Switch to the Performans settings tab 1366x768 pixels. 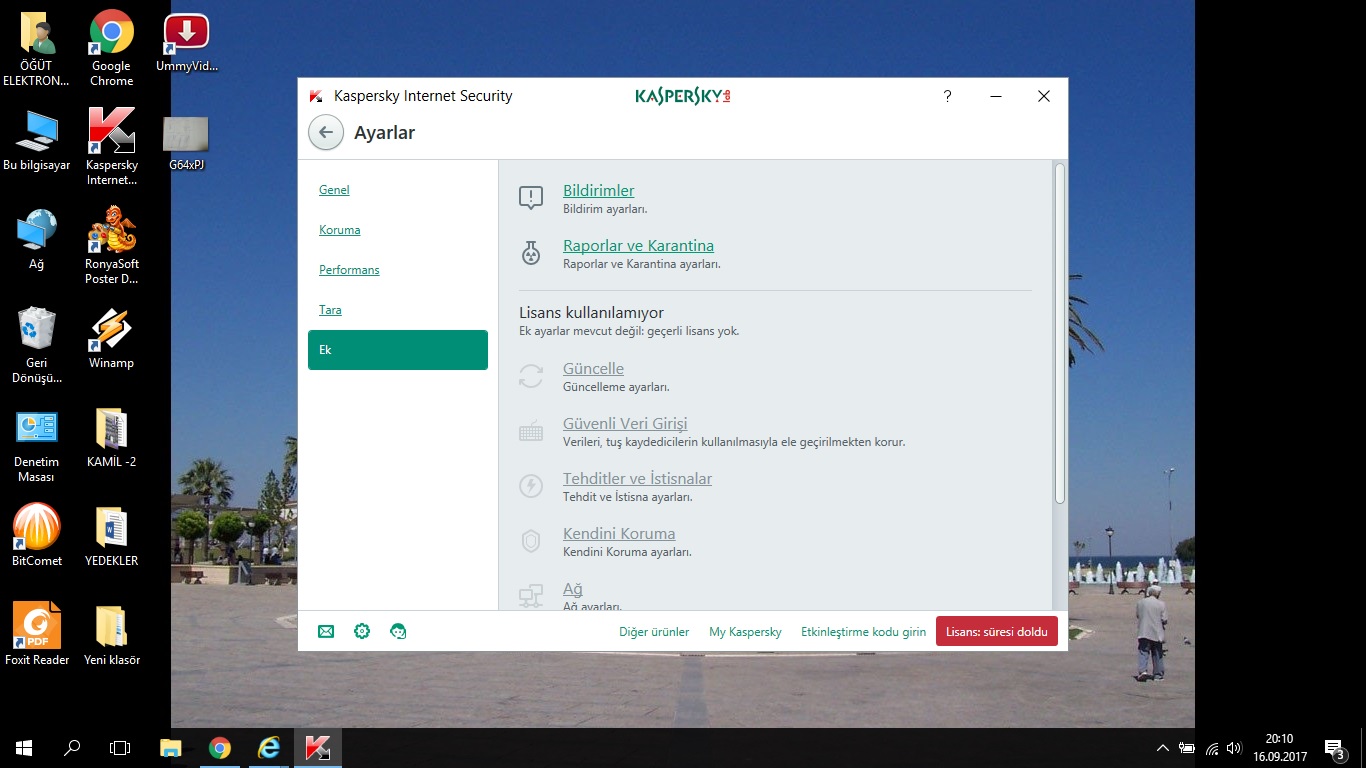(349, 270)
